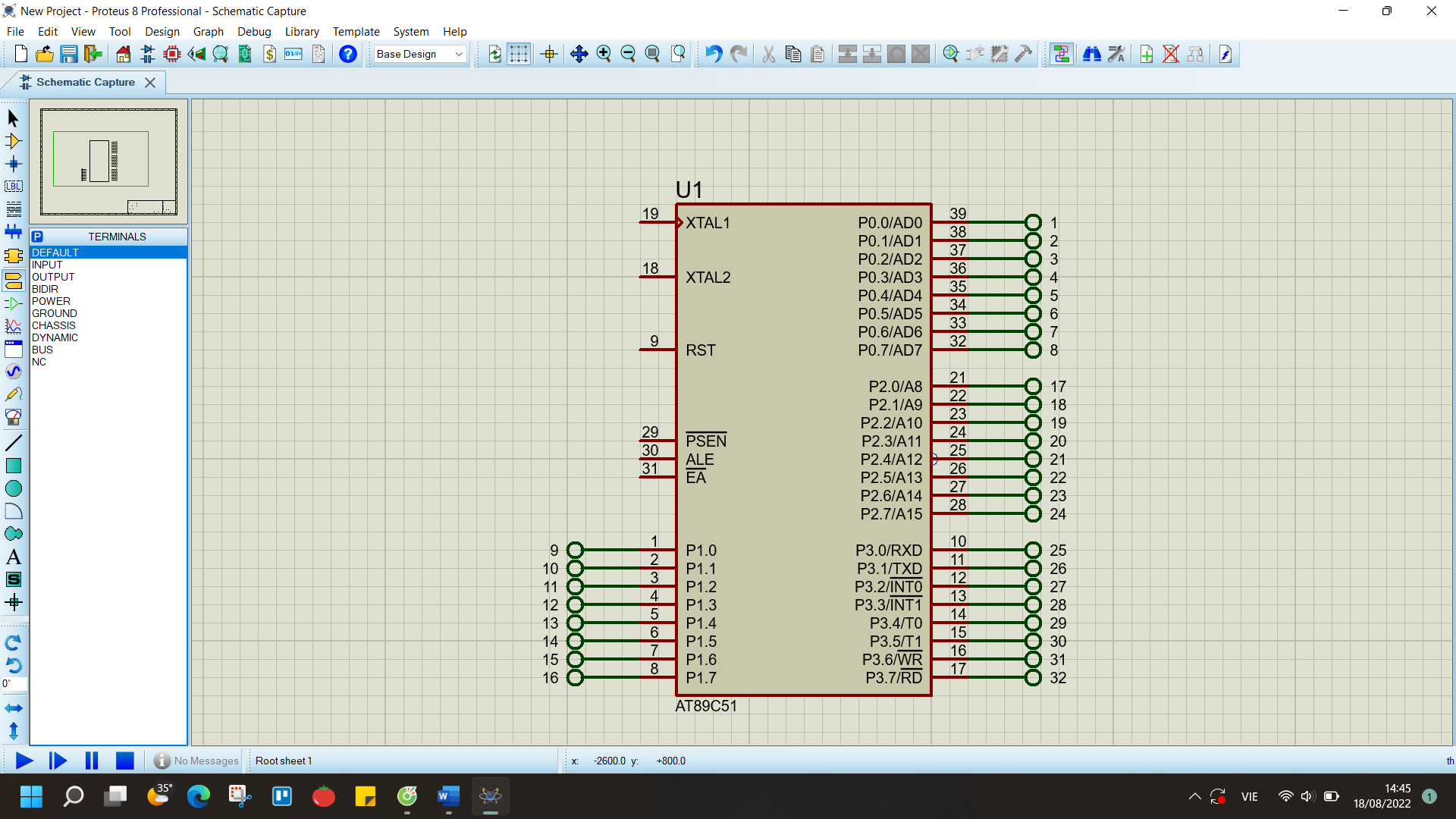Open the terminals P pick button
This screenshot has height=819, width=1456.
(38, 237)
